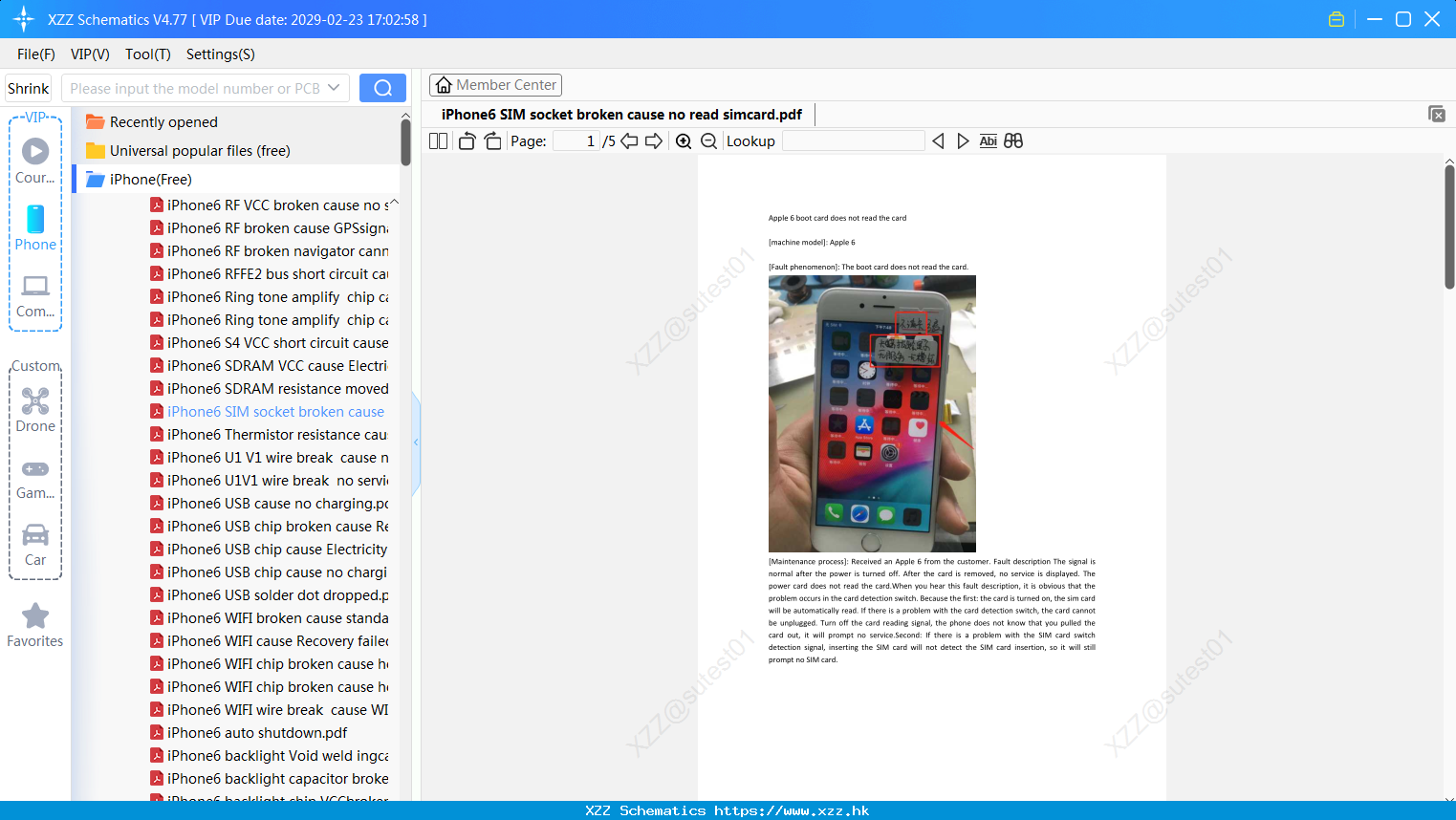This screenshot has height=820, width=1456.
Task: Open iPhone6 auto shutdown.pdf
Action: click(x=250, y=733)
